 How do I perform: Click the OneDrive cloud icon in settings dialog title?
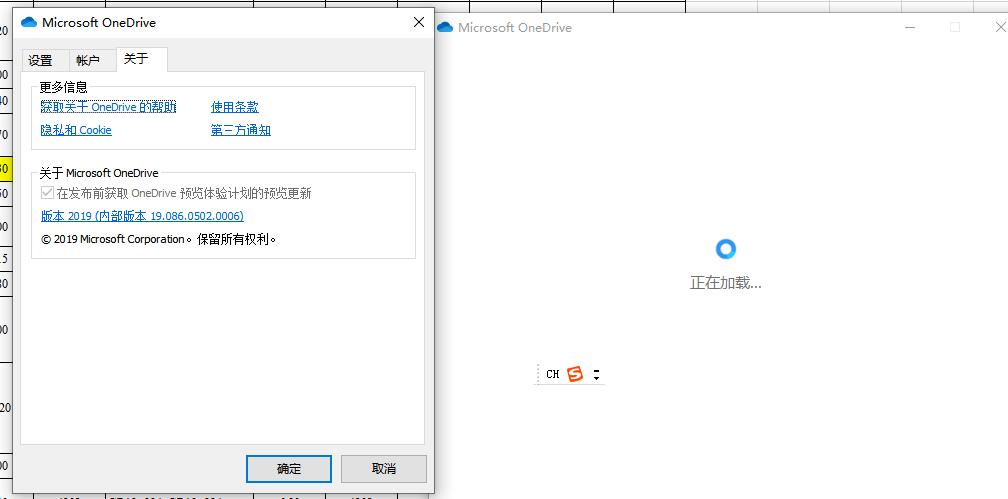(29, 23)
